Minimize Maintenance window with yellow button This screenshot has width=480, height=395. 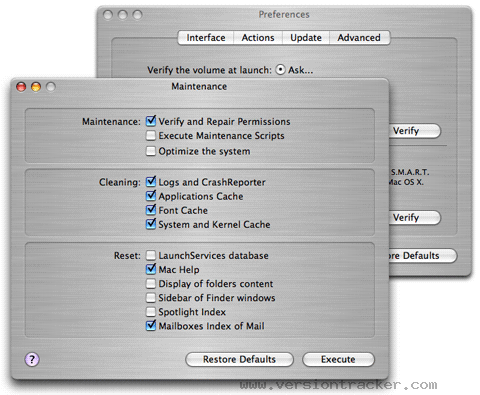click(x=36, y=87)
